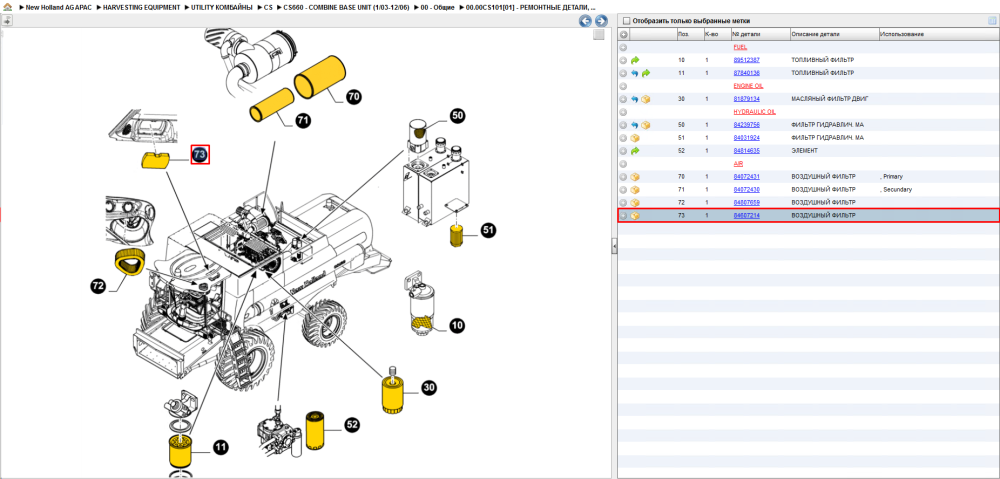
Task: Click the package box icon in row 30
Action: (645, 99)
